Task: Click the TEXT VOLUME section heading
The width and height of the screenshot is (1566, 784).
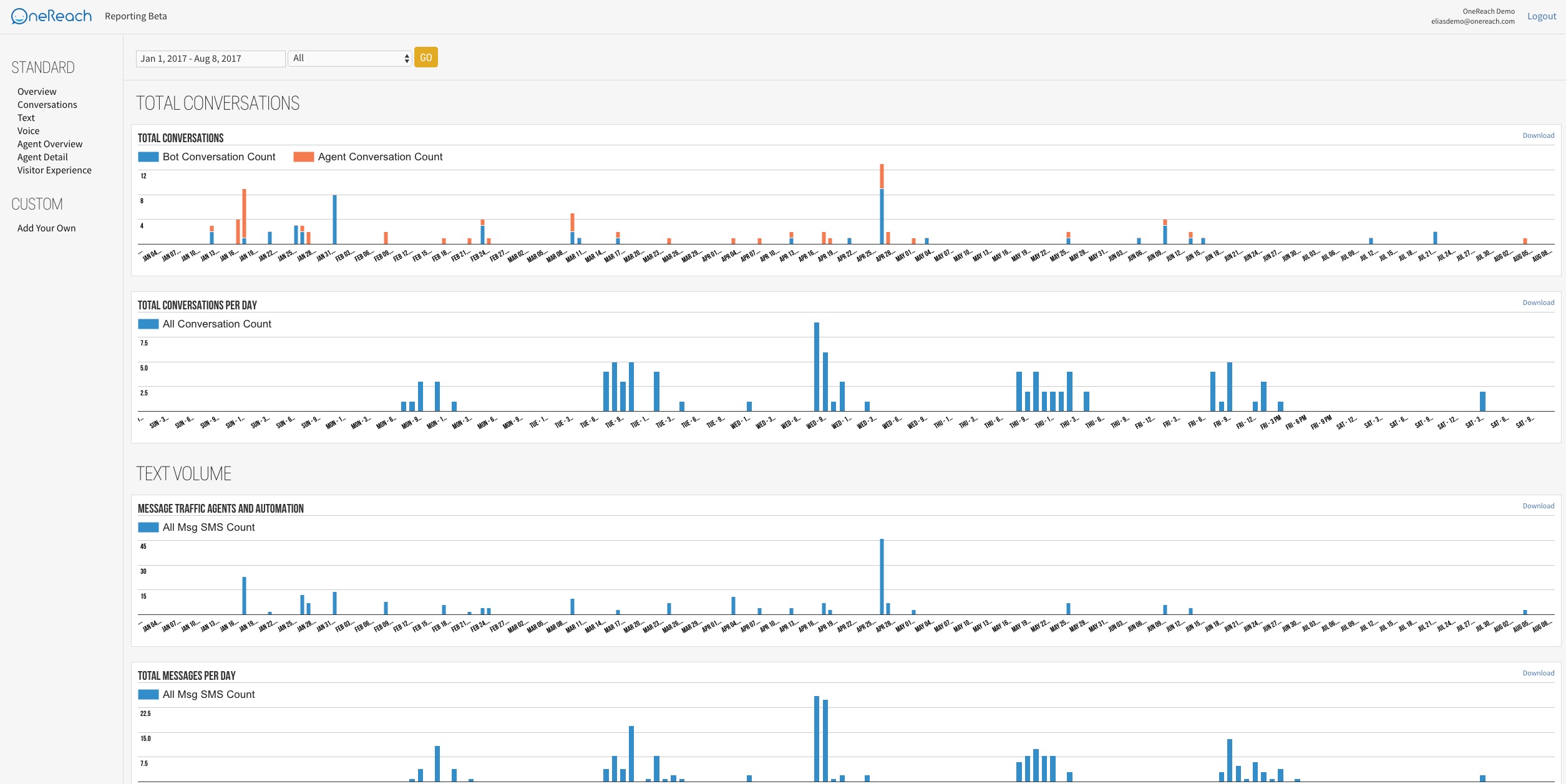Action: point(184,474)
